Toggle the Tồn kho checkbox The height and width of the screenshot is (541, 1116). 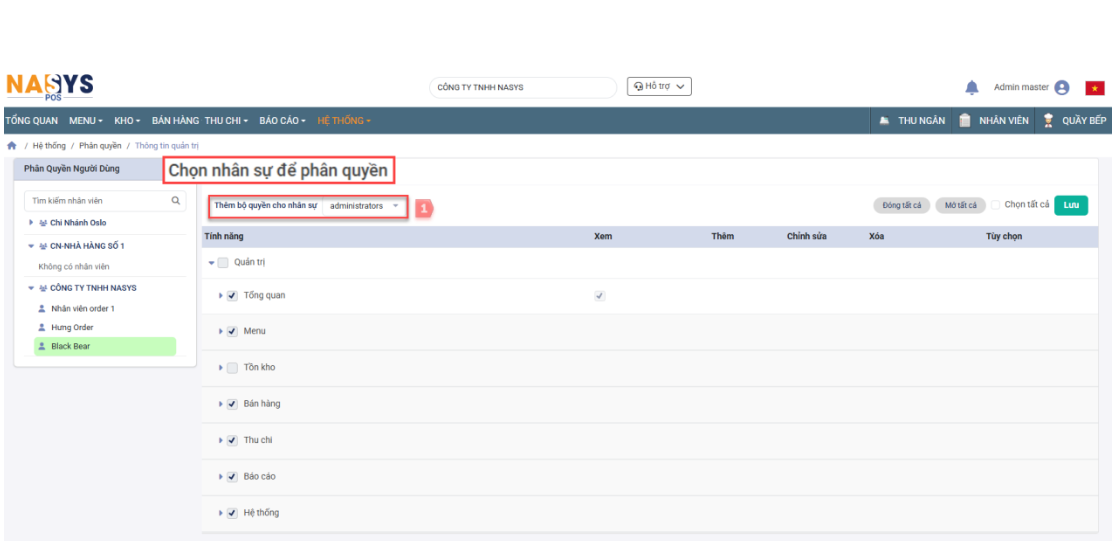(x=232, y=368)
